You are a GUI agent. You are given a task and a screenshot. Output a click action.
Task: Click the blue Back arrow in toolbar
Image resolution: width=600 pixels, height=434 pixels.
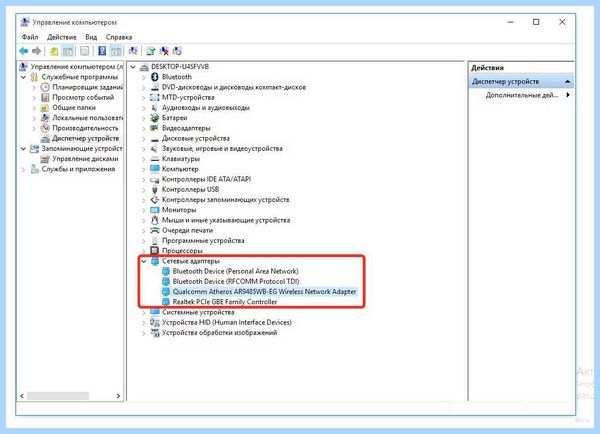[x=23, y=51]
